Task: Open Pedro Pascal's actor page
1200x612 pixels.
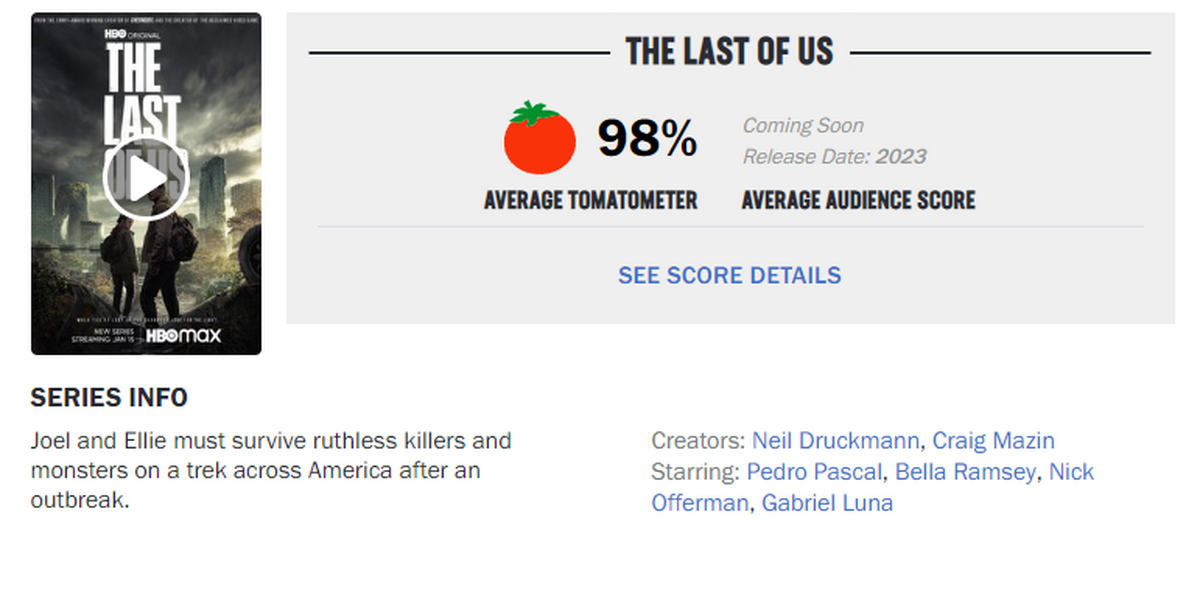Action: pos(813,471)
